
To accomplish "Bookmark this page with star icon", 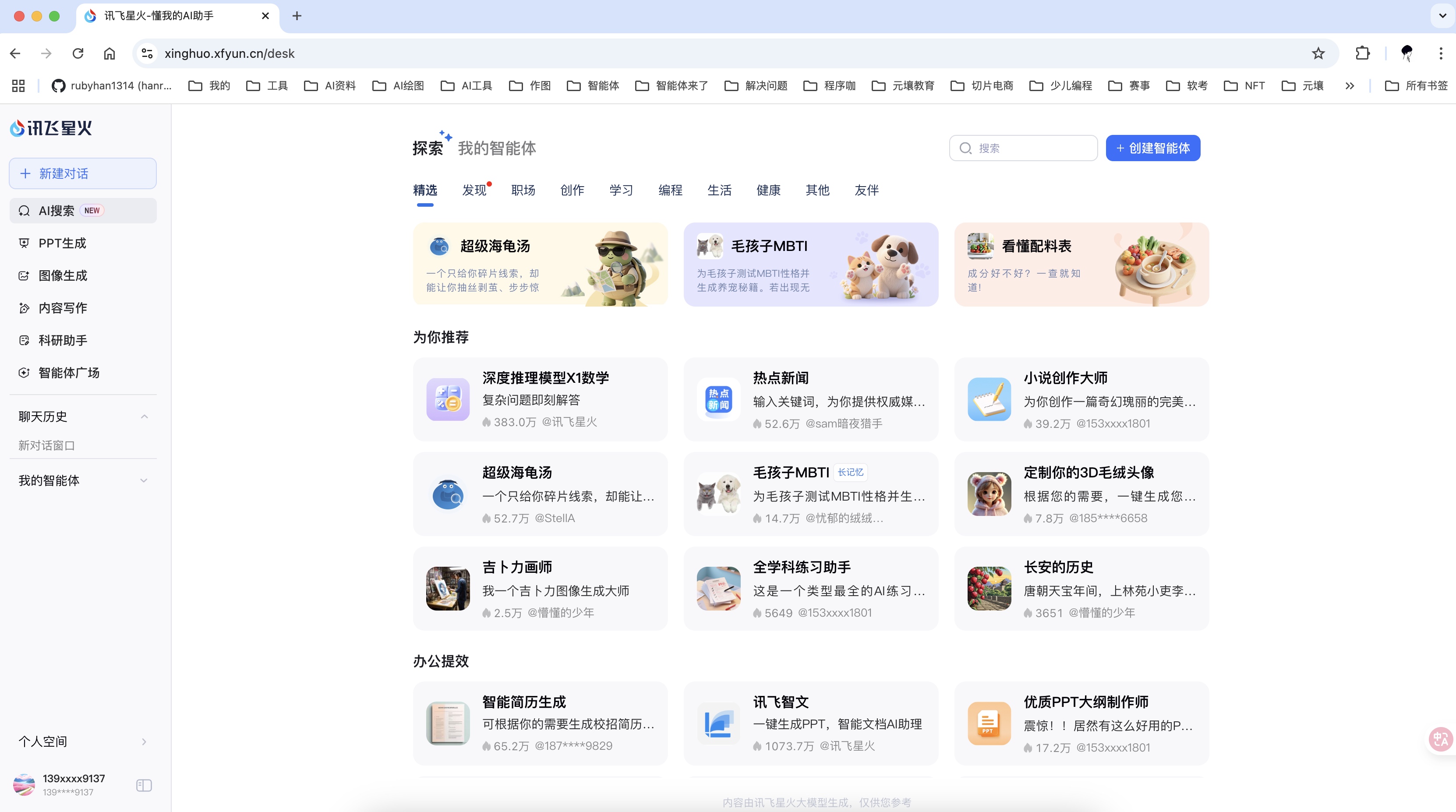I will coord(1318,53).
